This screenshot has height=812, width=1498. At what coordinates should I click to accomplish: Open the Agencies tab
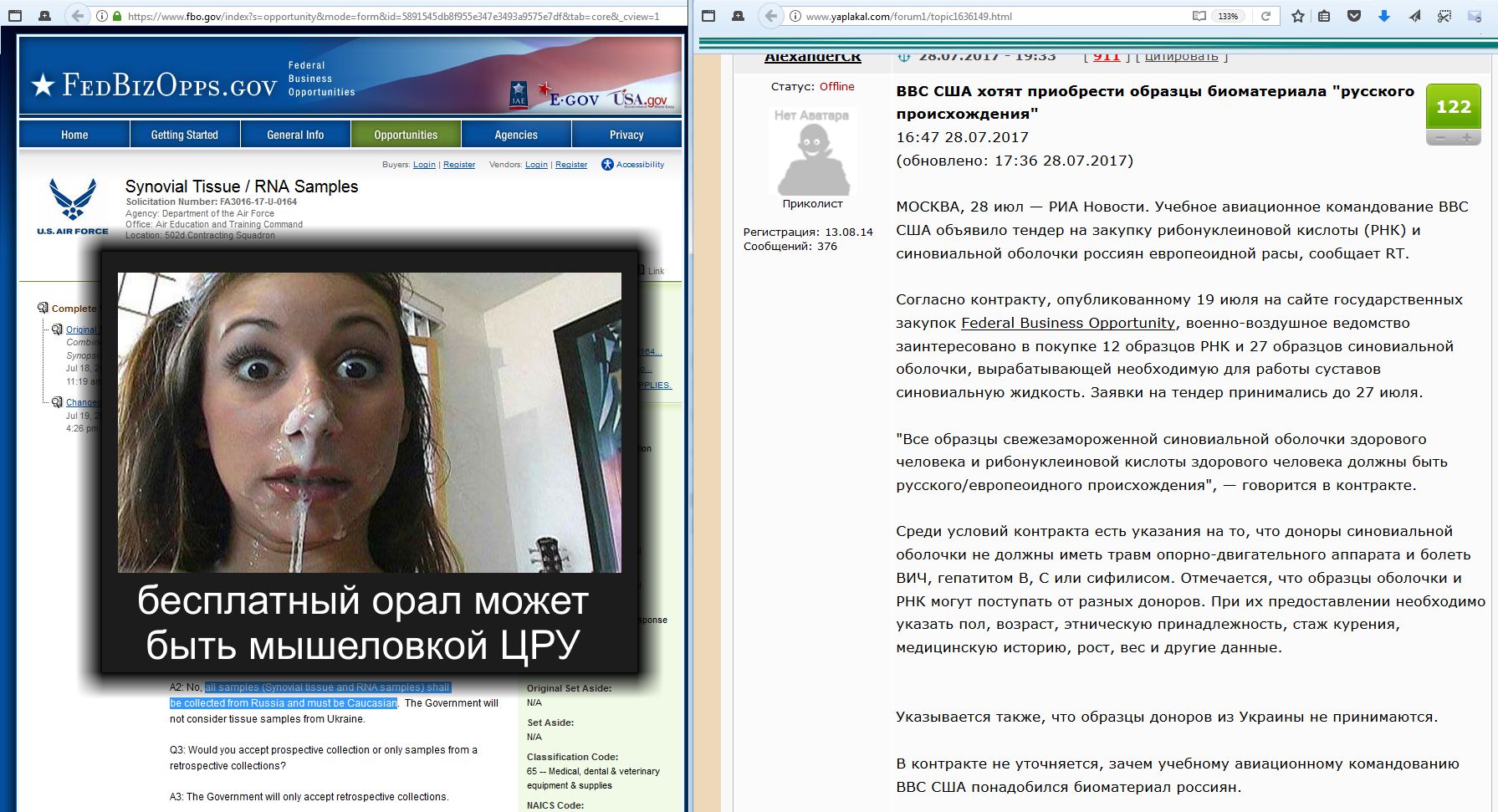click(516, 135)
